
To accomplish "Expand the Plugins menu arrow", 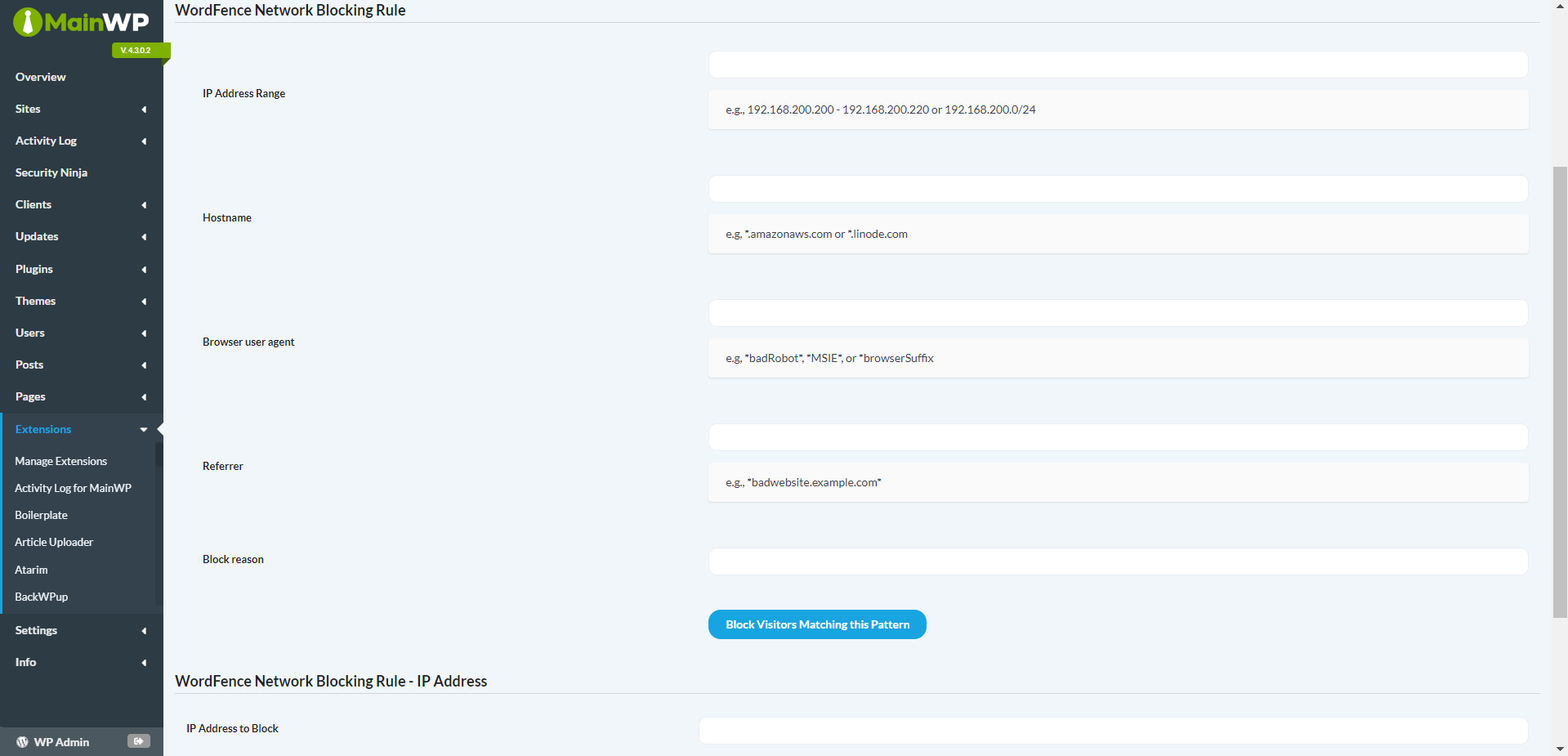I will pos(144,270).
